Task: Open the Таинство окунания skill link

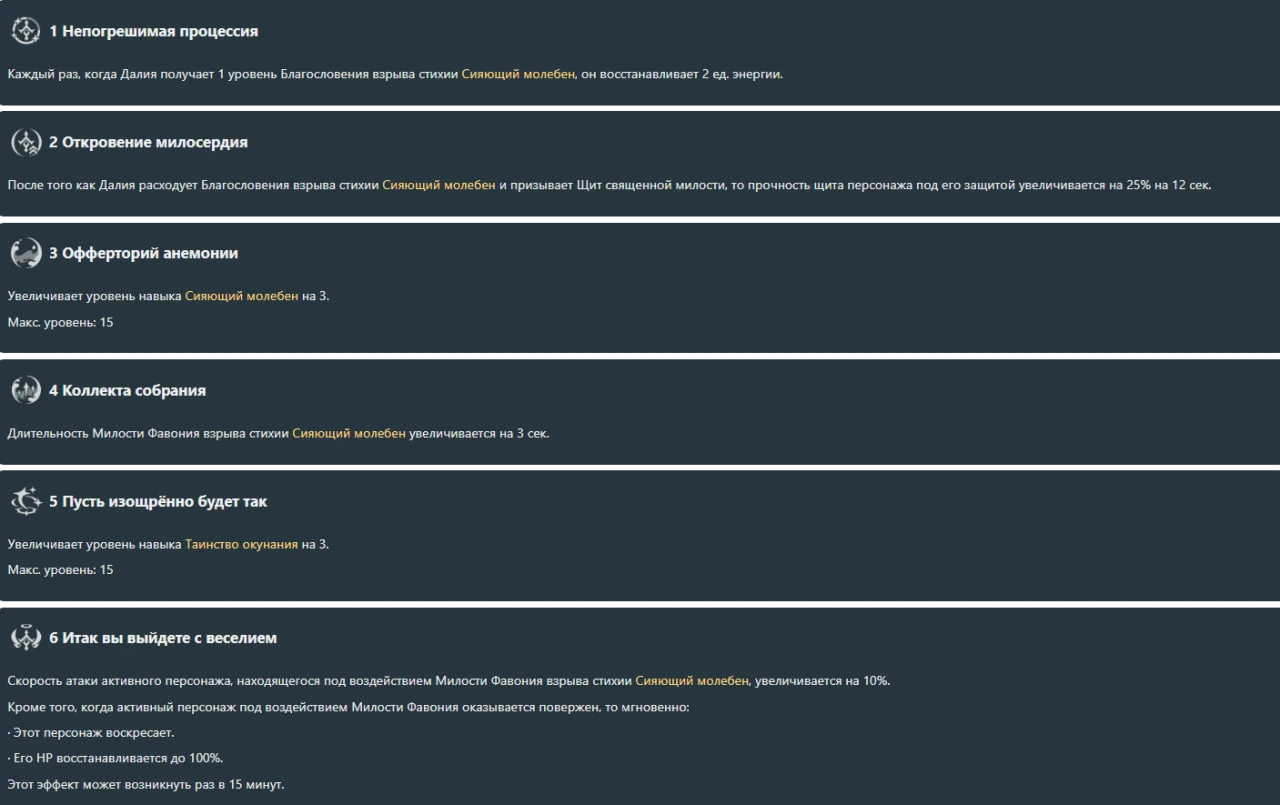Action: tap(242, 544)
